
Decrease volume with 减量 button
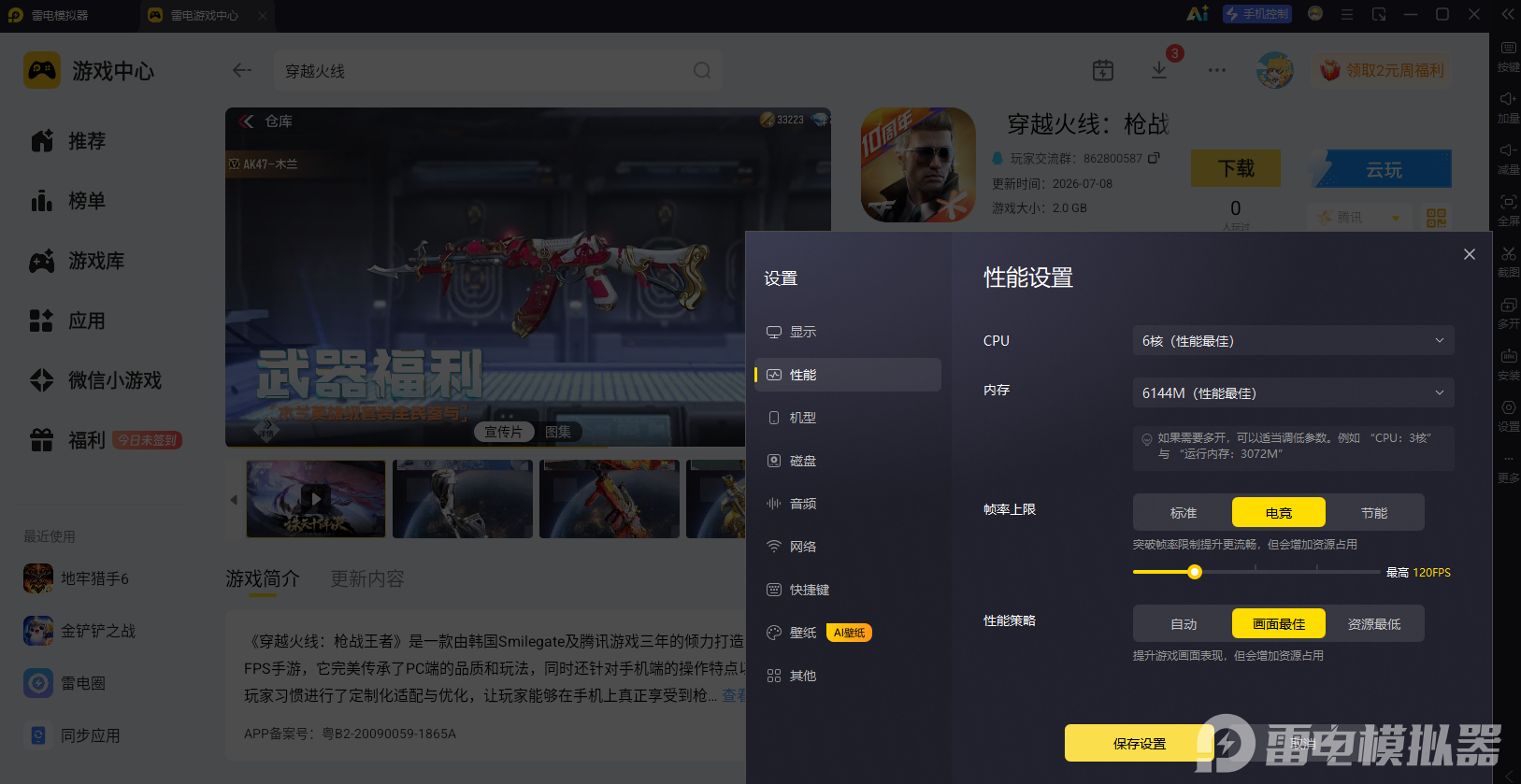pyautogui.click(x=1508, y=159)
